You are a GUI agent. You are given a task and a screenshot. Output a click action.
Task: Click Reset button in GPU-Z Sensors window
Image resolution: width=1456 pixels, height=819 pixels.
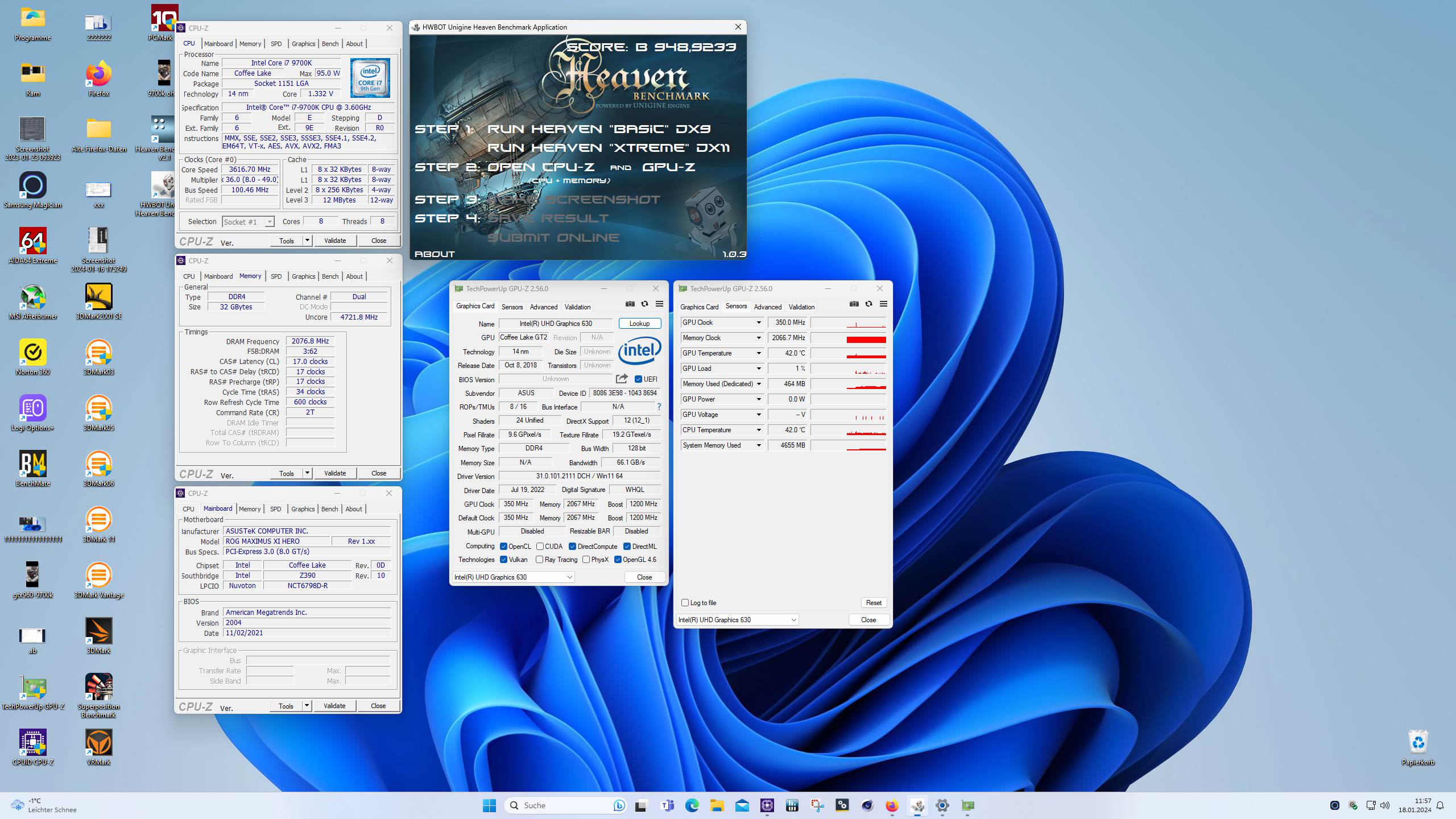874,603
